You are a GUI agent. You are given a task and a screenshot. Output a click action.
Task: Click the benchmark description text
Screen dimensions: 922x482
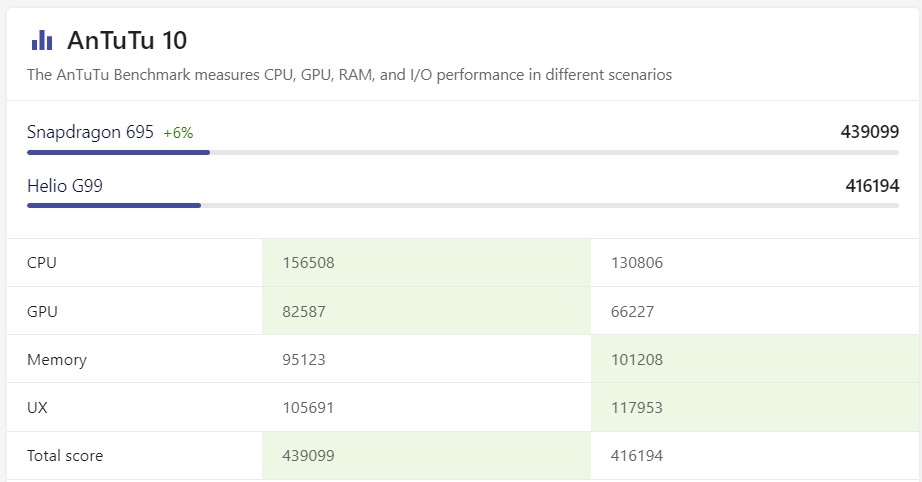coord(349,75)
